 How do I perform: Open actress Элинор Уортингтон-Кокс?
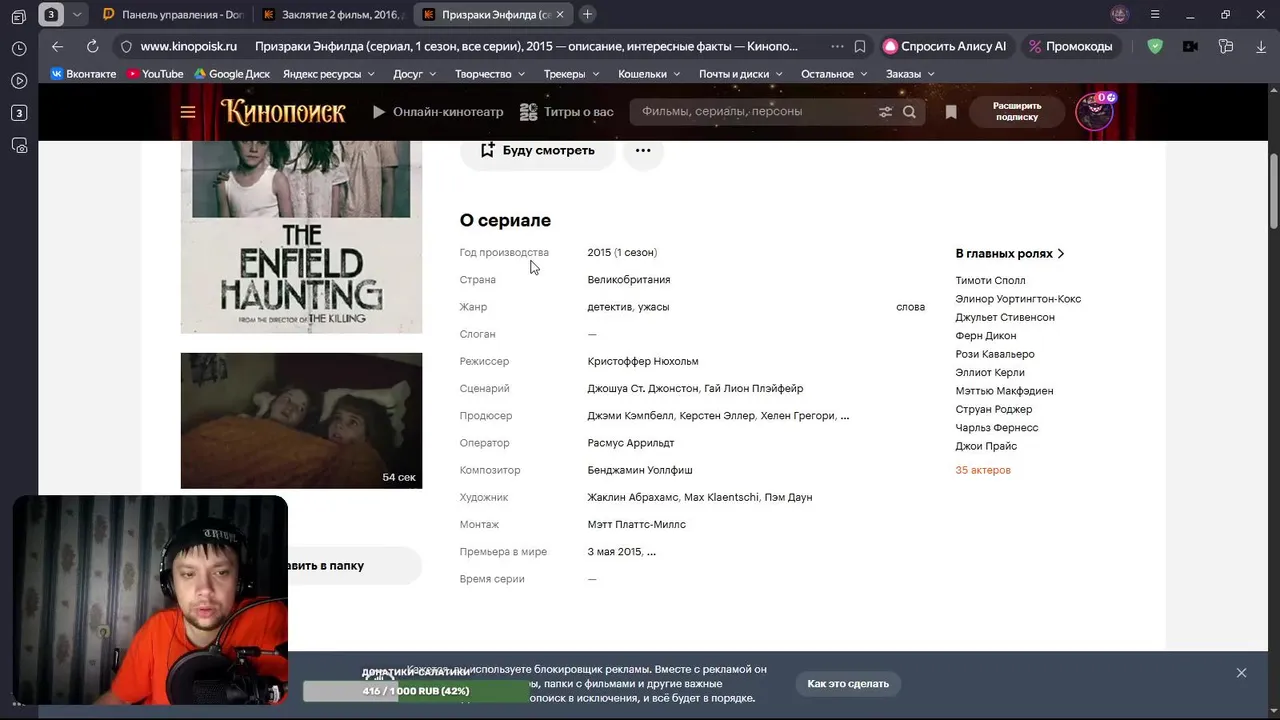[1018, 299]
